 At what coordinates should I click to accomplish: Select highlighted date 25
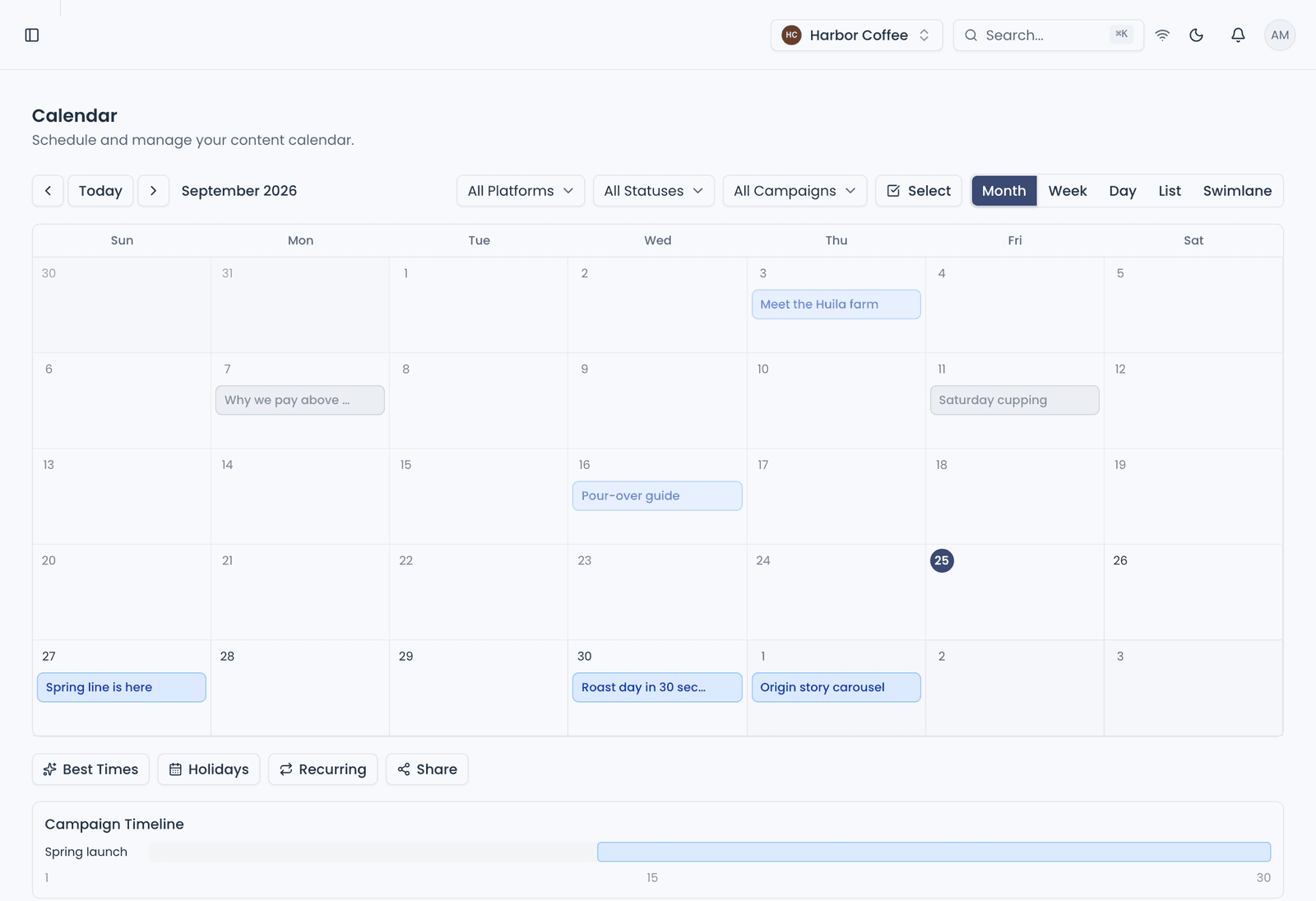coord(942,560)
